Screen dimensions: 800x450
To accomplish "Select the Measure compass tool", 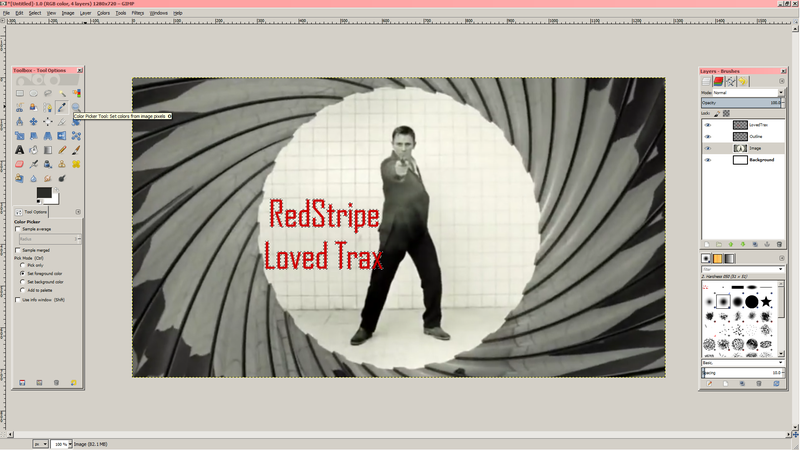I will click(x=19, y=121).
